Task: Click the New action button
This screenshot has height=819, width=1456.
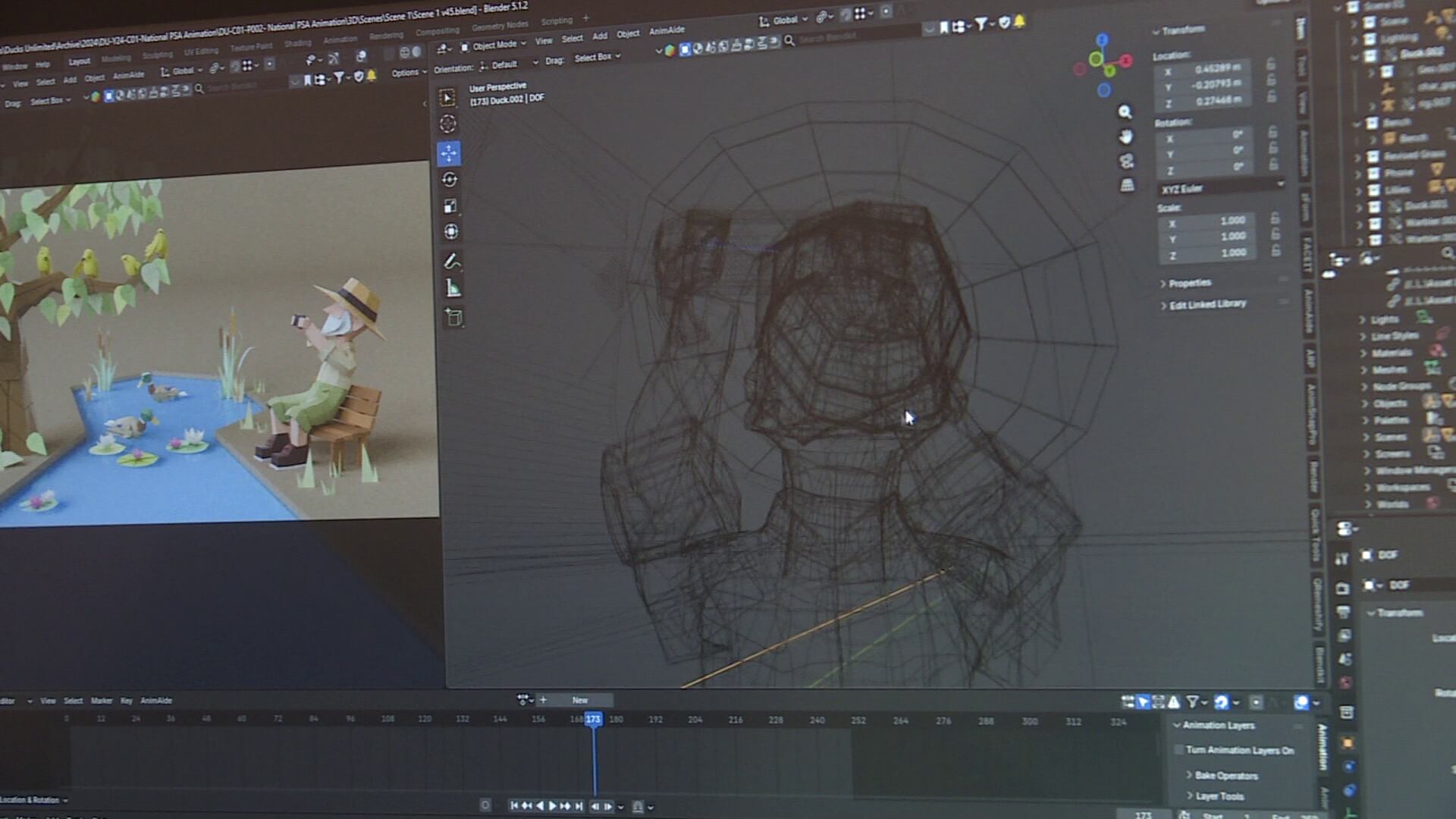Action: 580,700
